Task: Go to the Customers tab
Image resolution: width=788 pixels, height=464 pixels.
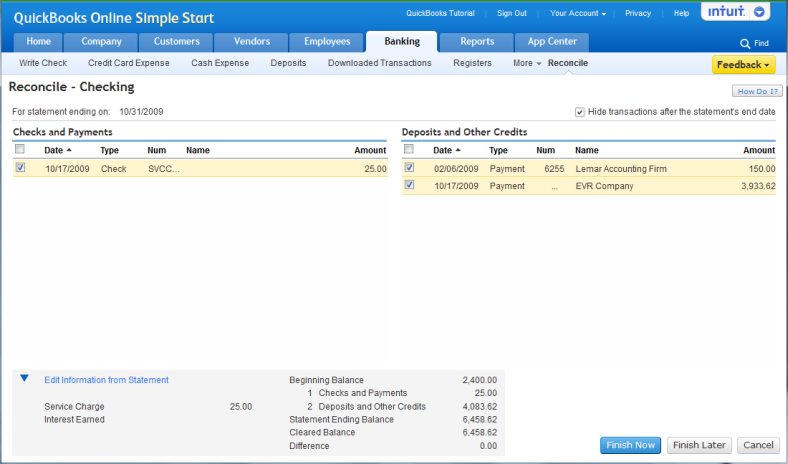Action: click(x=176, y=42)
